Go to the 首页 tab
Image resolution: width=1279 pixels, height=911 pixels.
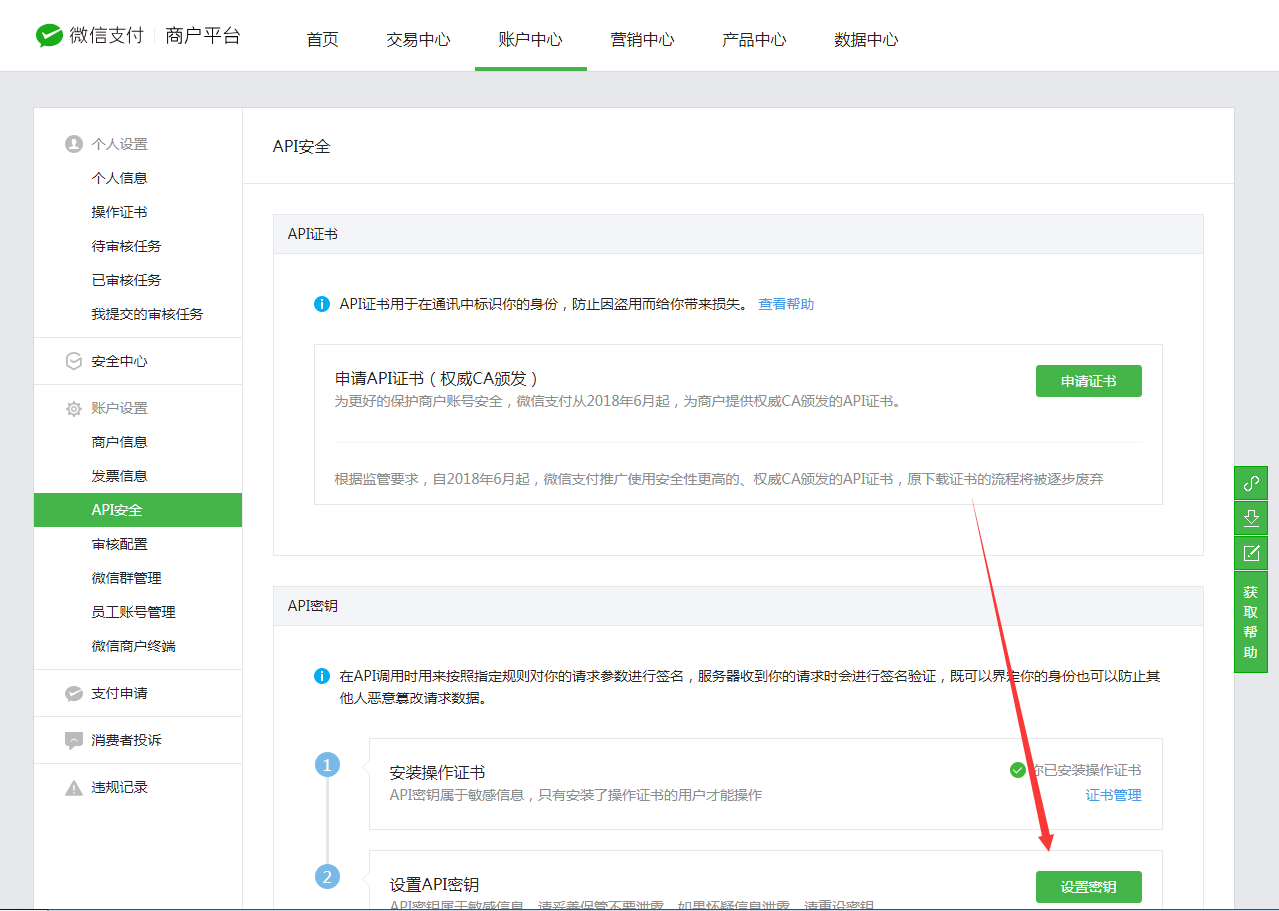(x=323, y=40)
